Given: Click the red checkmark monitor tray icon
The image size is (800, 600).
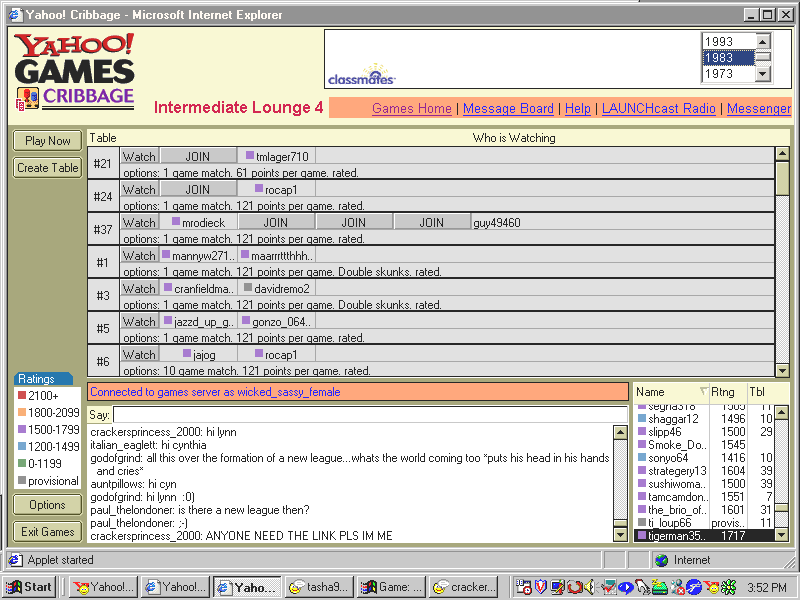Looking at the screenshot, I should pos(608,587).
